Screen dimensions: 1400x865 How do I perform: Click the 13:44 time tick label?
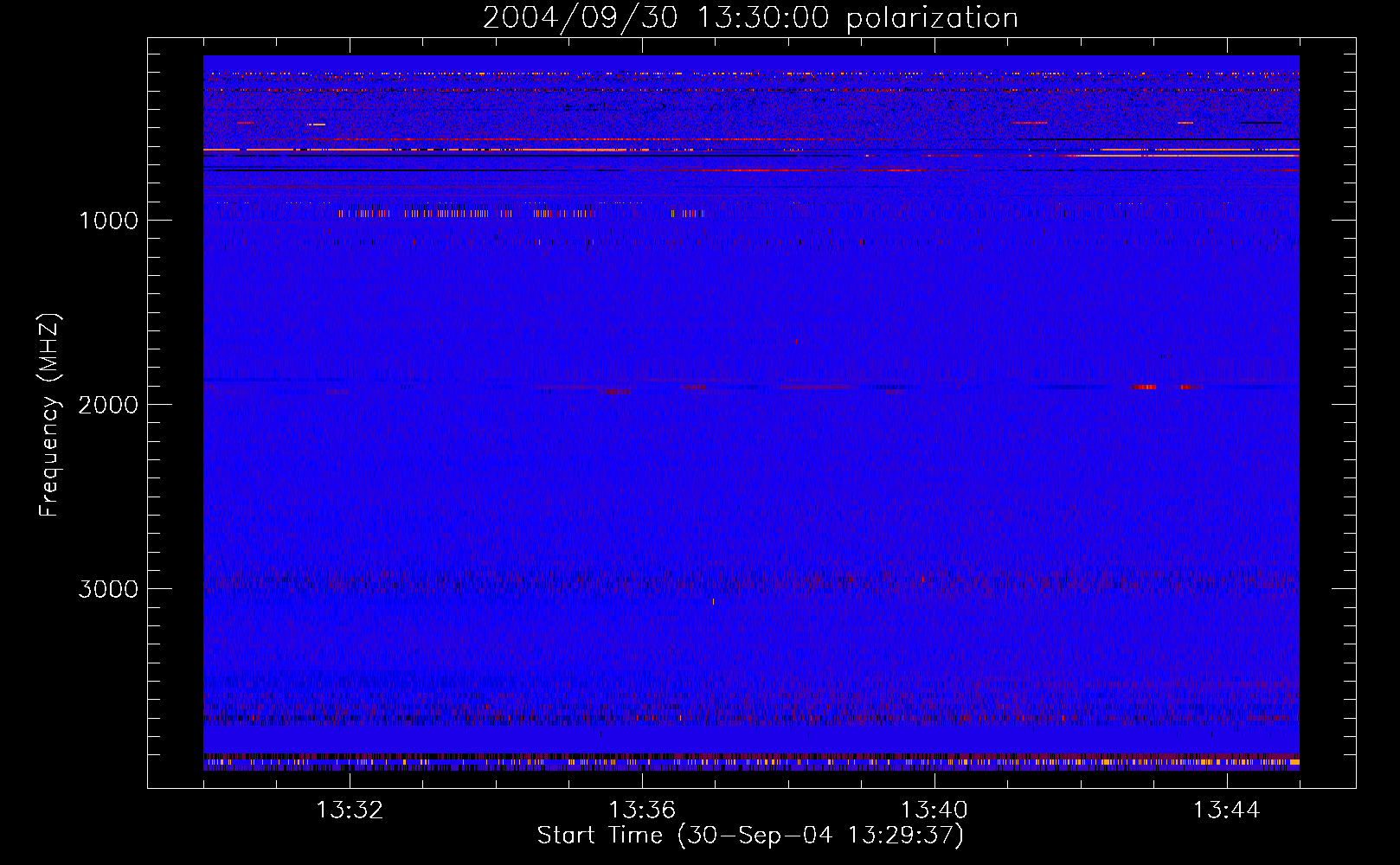coord(1227,811)
